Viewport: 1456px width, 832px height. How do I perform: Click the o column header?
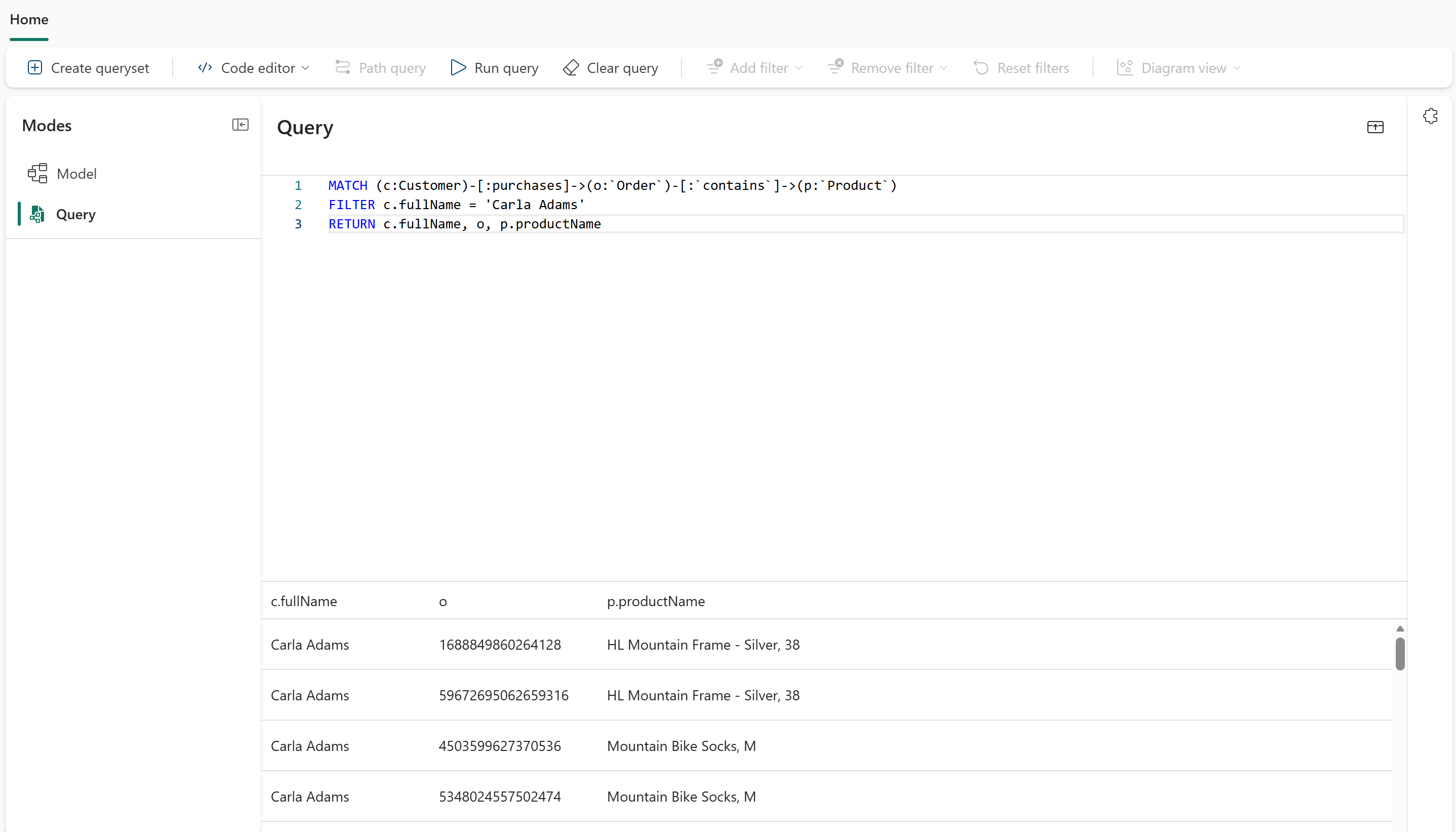(442, 602)
